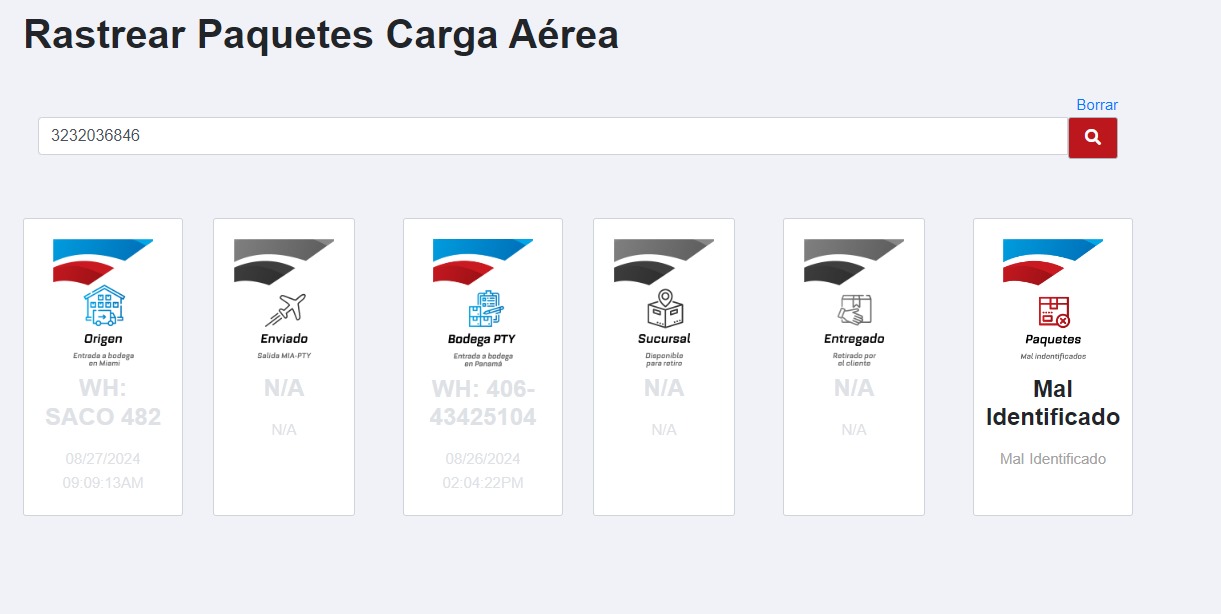Click the blue-red logo on Paquetes card
This screenshot has height=614, width=1221.
coord(1053,261)
